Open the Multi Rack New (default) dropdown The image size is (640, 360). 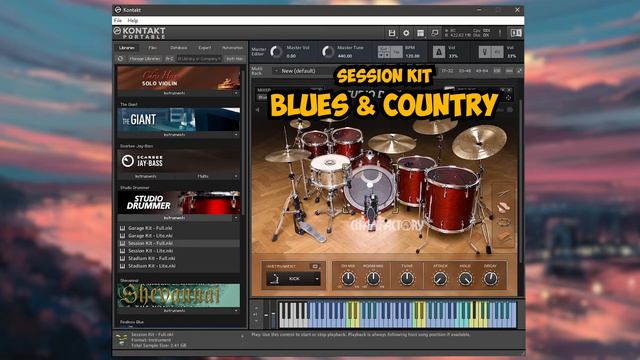pyautogui.click(x=302, y=71)
